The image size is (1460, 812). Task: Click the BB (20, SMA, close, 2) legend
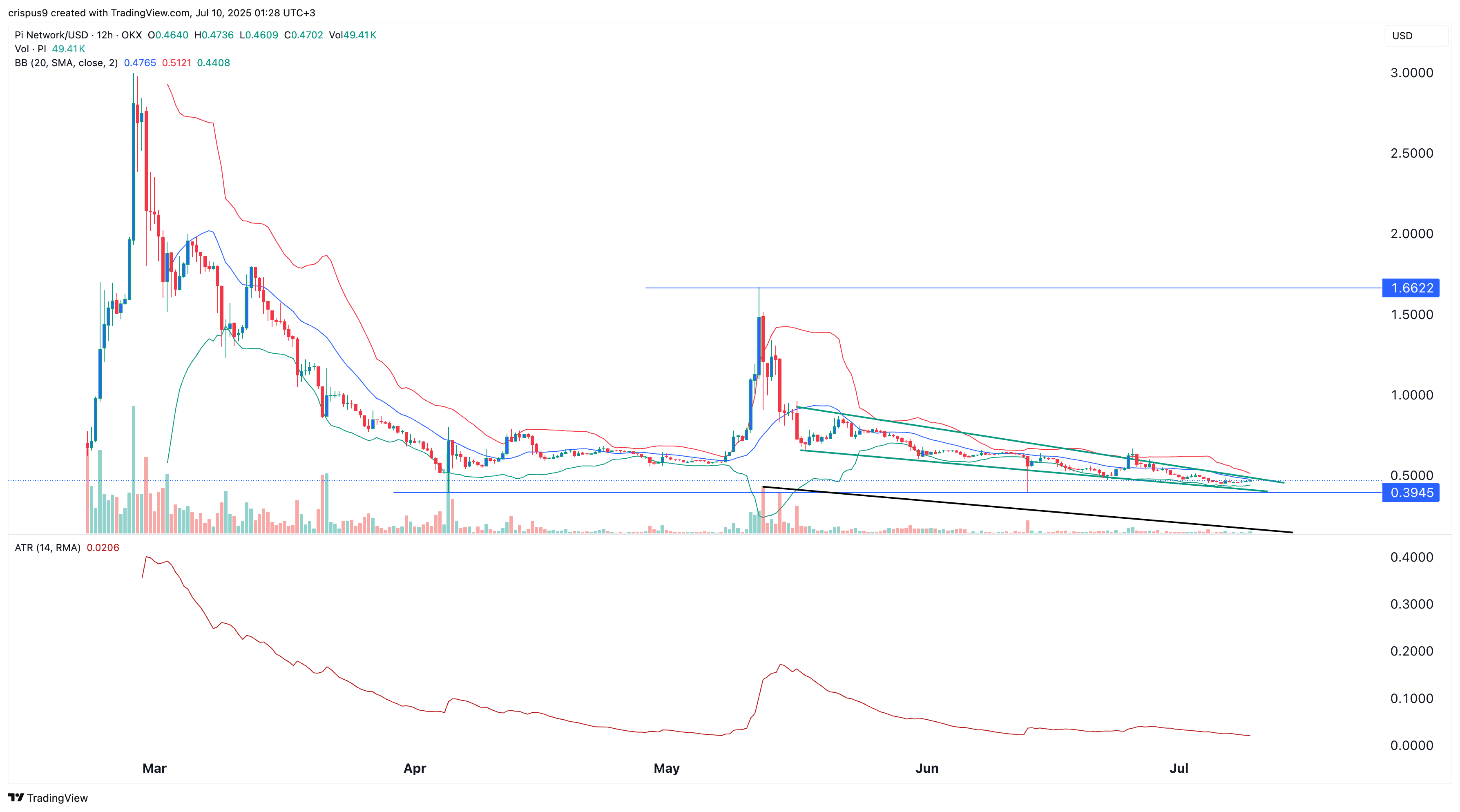tap(66, 63)
